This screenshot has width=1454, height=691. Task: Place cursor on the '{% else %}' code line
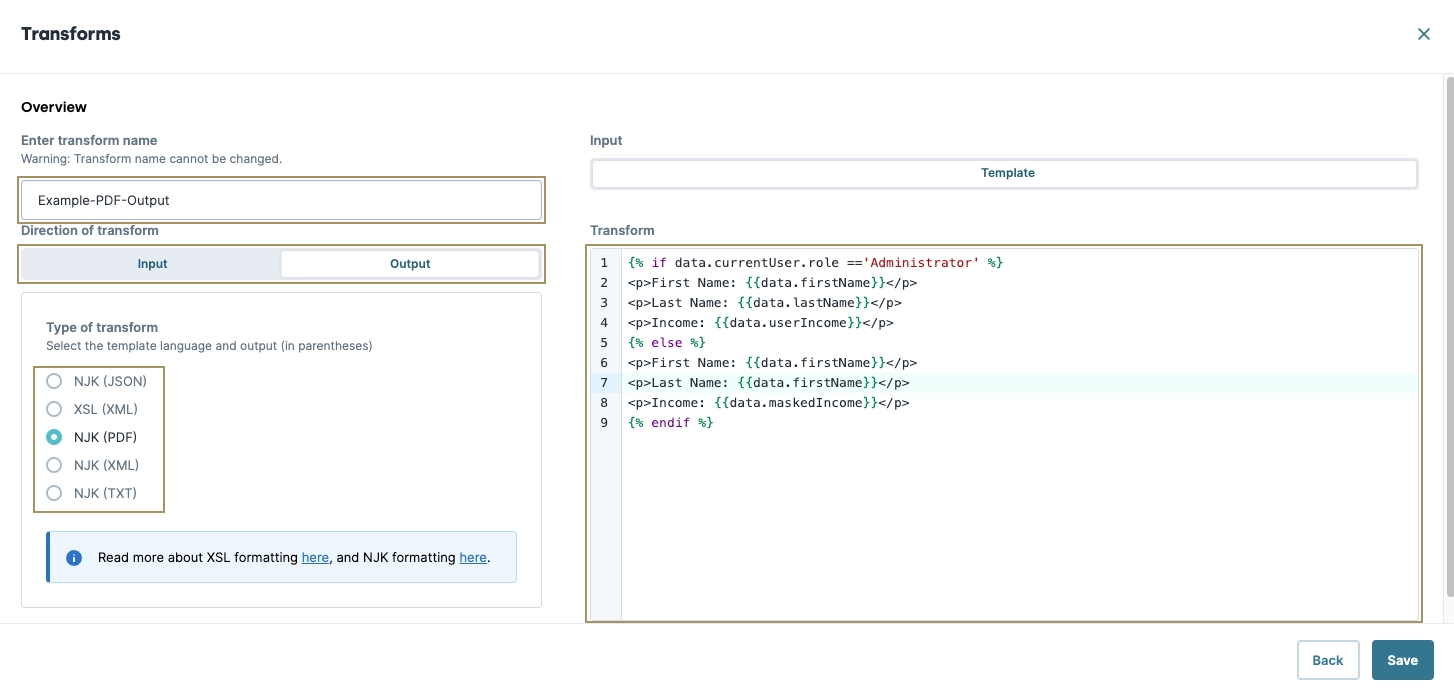667,343
